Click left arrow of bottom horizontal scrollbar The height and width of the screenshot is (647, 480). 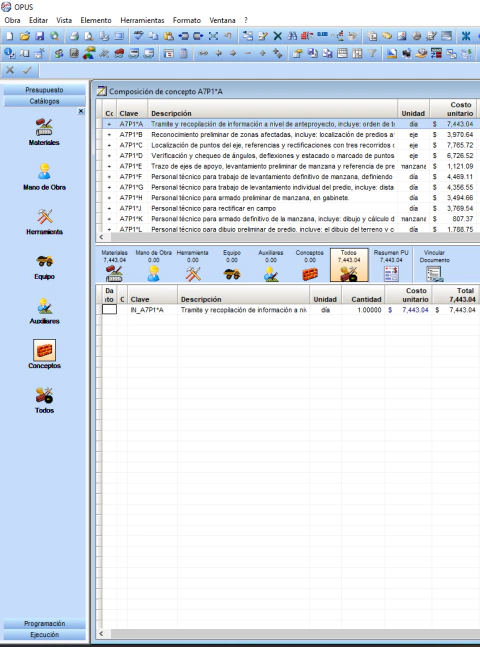coord(102,634)
